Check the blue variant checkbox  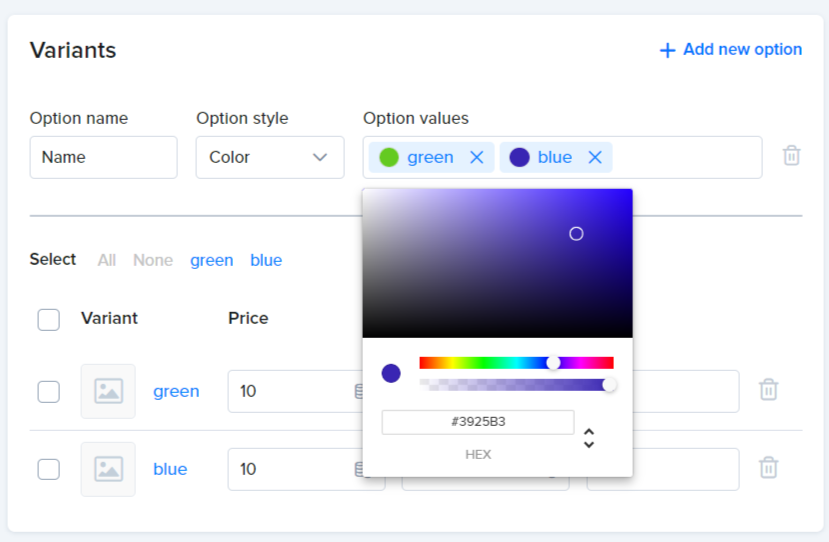[x=49, y=469]
